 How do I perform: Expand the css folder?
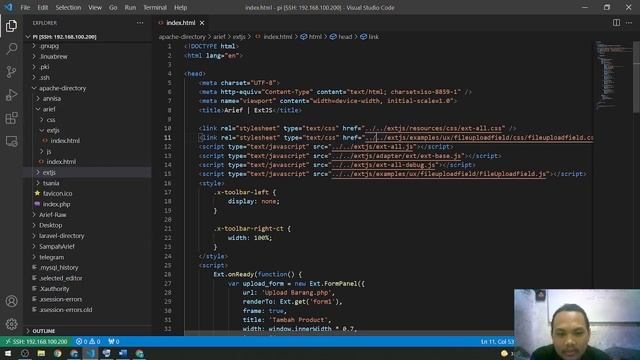(x=51, y=120)
